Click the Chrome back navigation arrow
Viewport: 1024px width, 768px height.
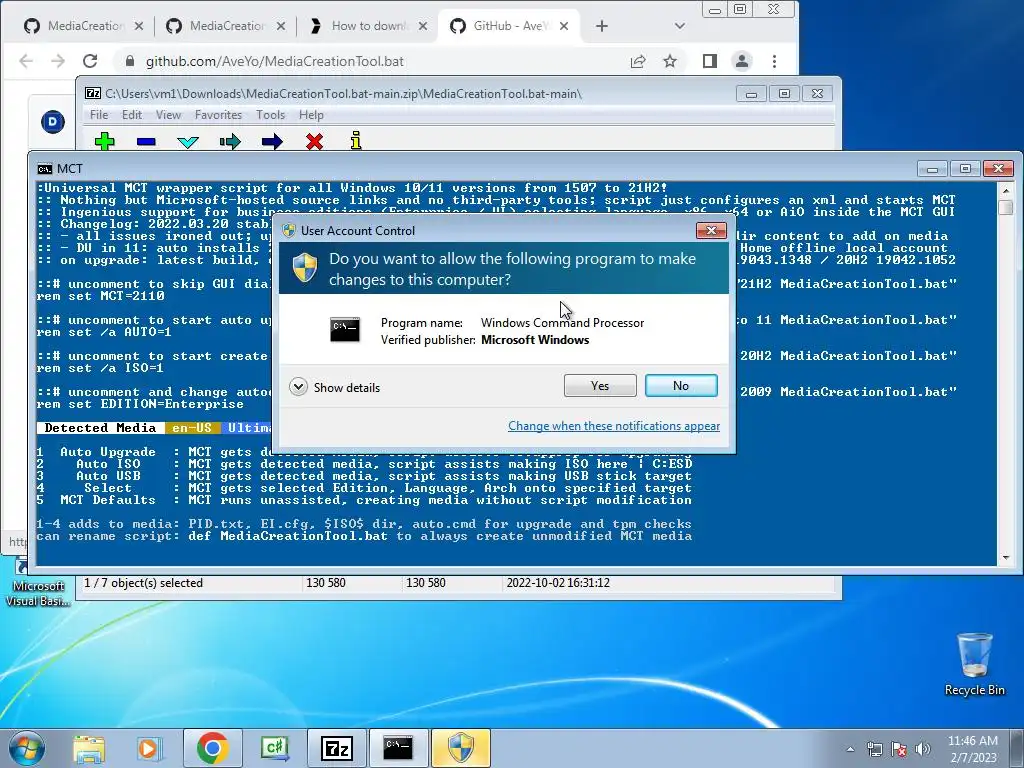pos(25,61)
